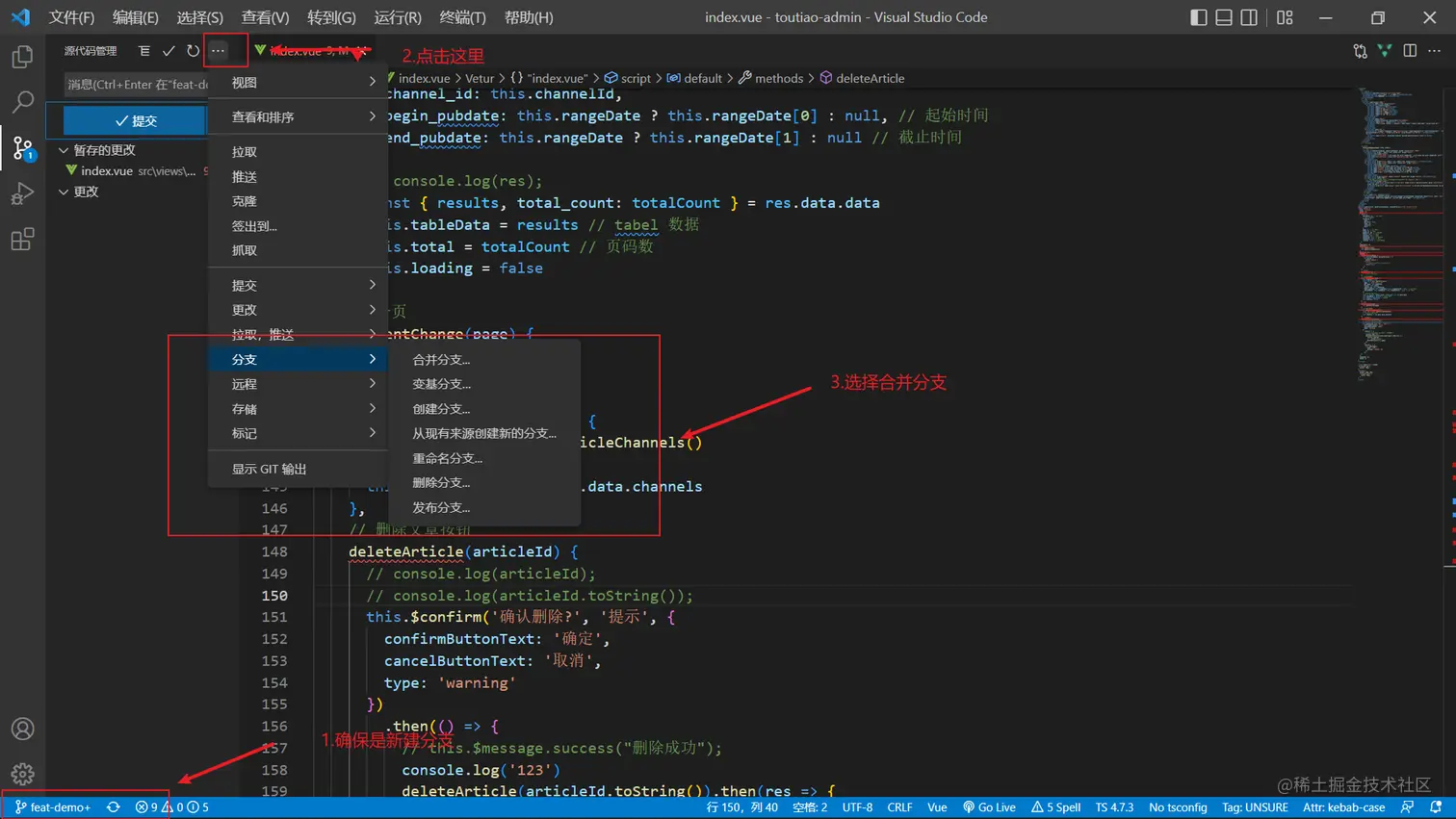This screenshot has height=819, width=1456.
Task: Expand the 更改 submenu in the dropdown menu
Action: 298,310
